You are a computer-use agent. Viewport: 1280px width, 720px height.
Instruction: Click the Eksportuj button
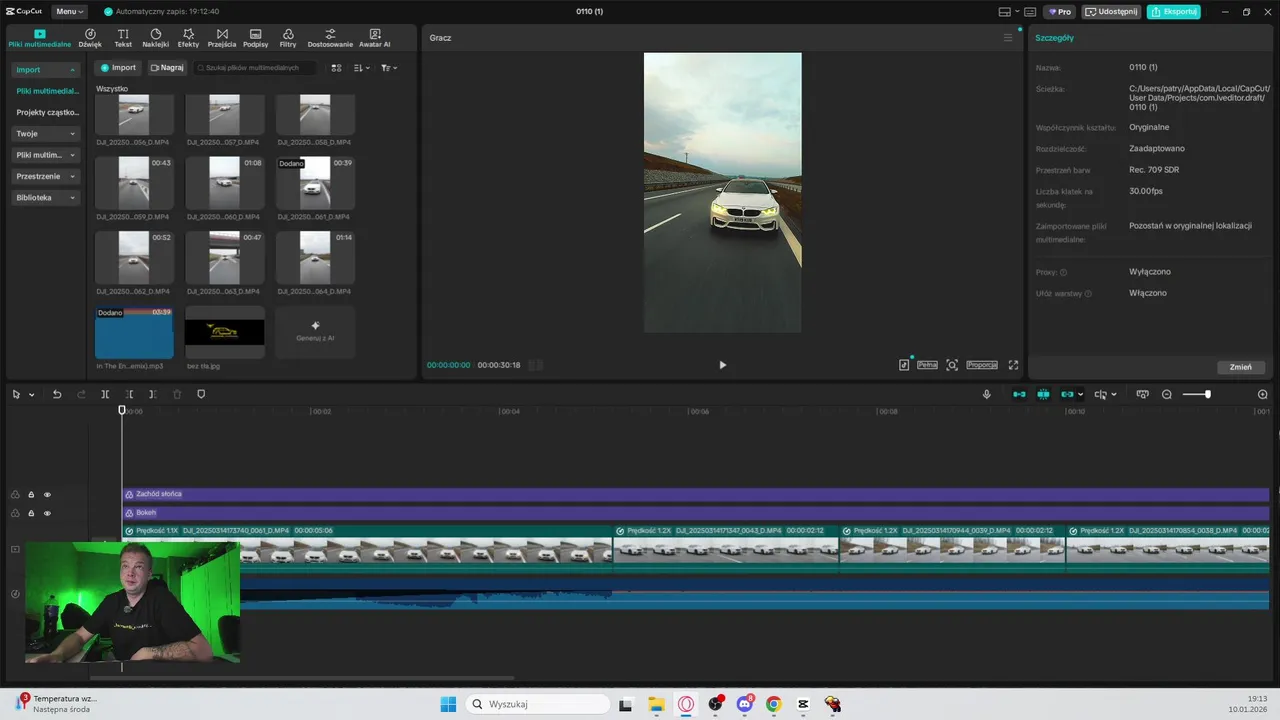click(x=1174, y=12)
